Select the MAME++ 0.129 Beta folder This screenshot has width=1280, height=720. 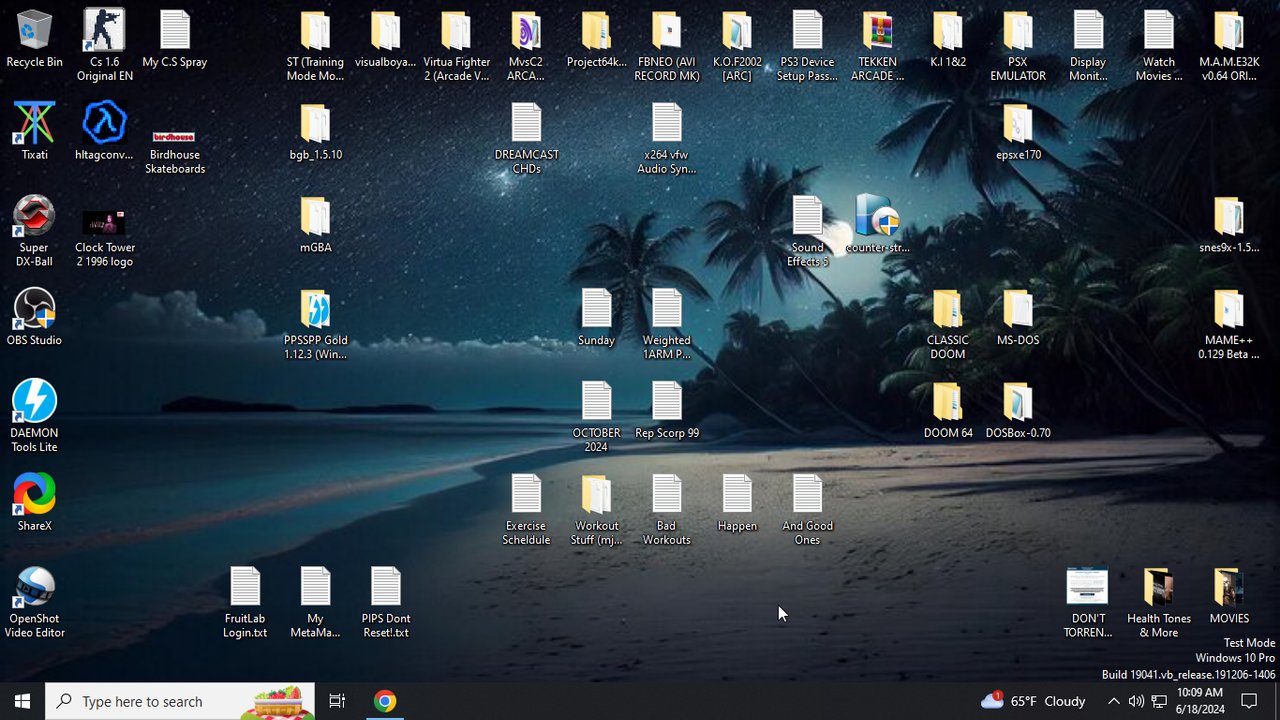[1229, 325]
